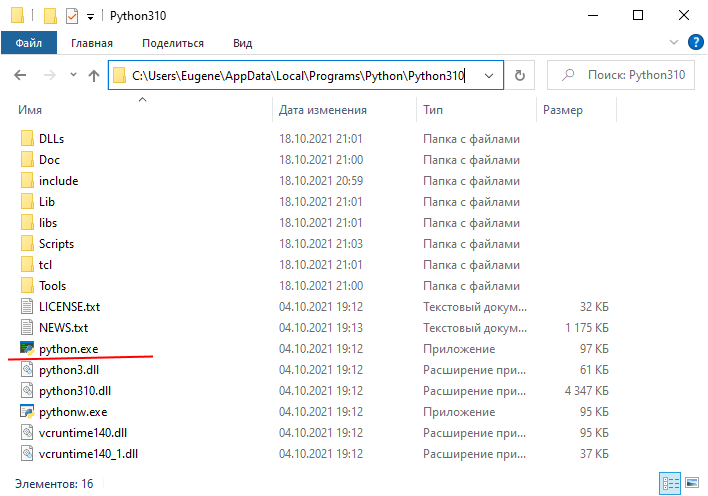Viewport: 708px width, 496px height.
Task: Click the pythonw.exe file name
Action: (73, 412)
